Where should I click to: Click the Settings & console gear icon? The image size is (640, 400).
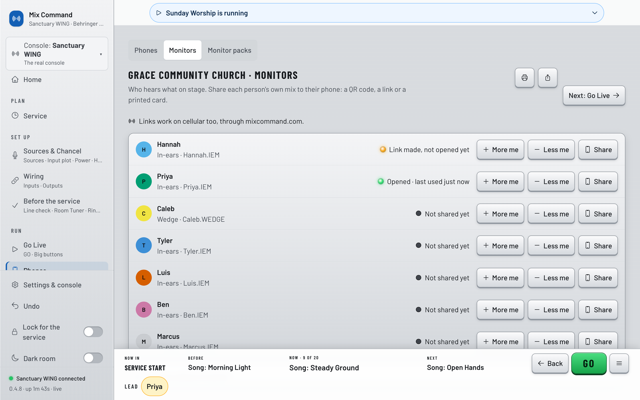pos(15,285)
